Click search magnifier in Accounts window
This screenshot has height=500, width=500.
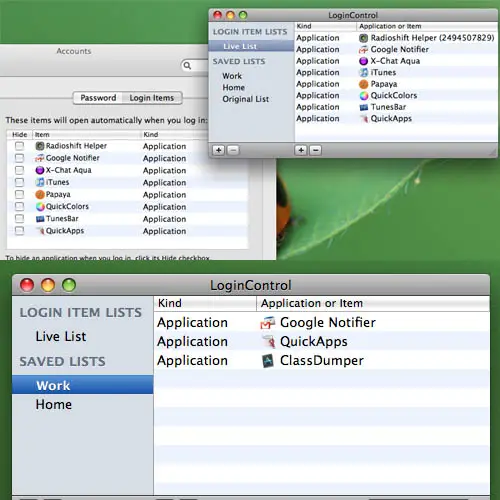(x=187, y=65)
